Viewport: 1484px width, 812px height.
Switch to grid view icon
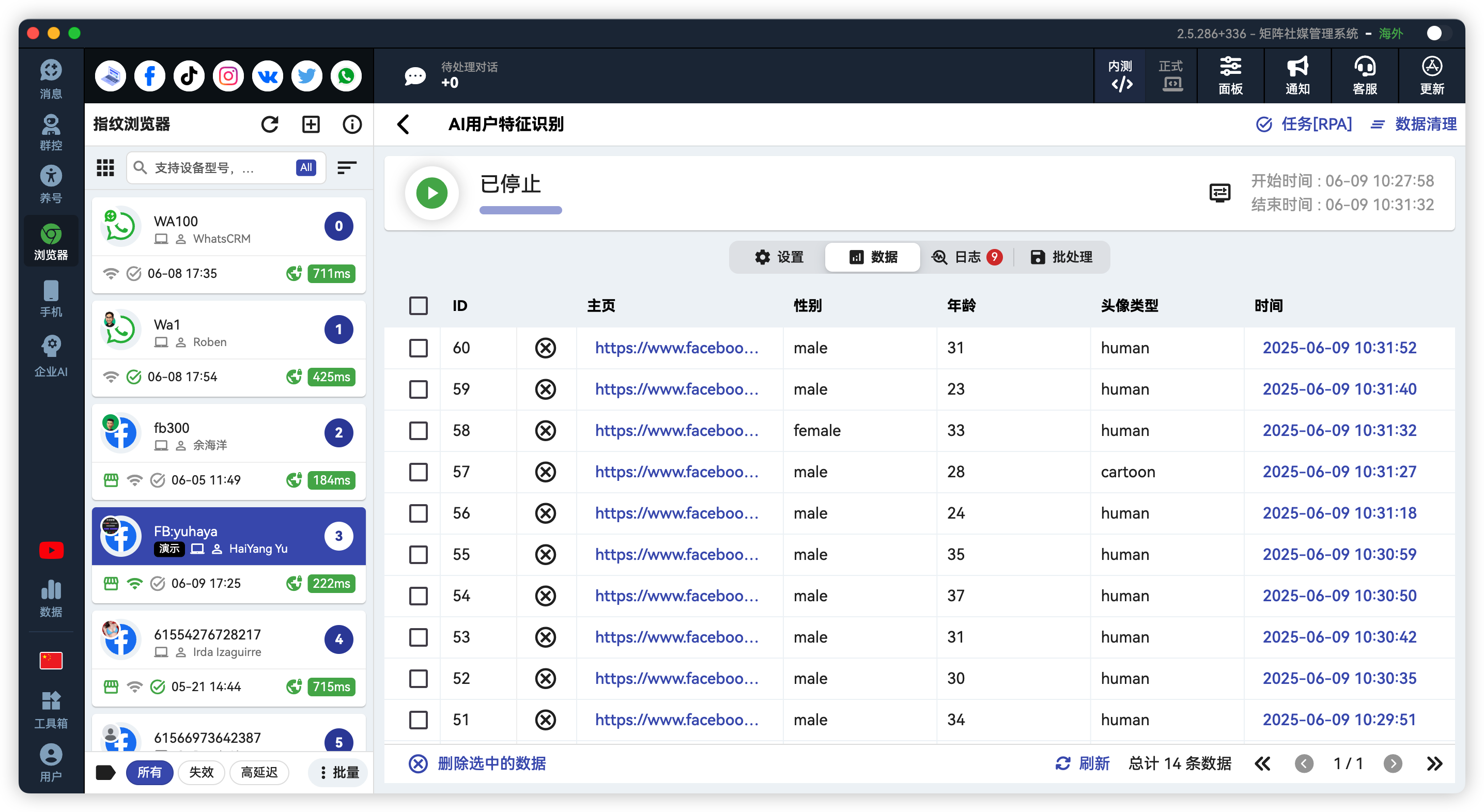pyautogui.click(x=105, y=167)
